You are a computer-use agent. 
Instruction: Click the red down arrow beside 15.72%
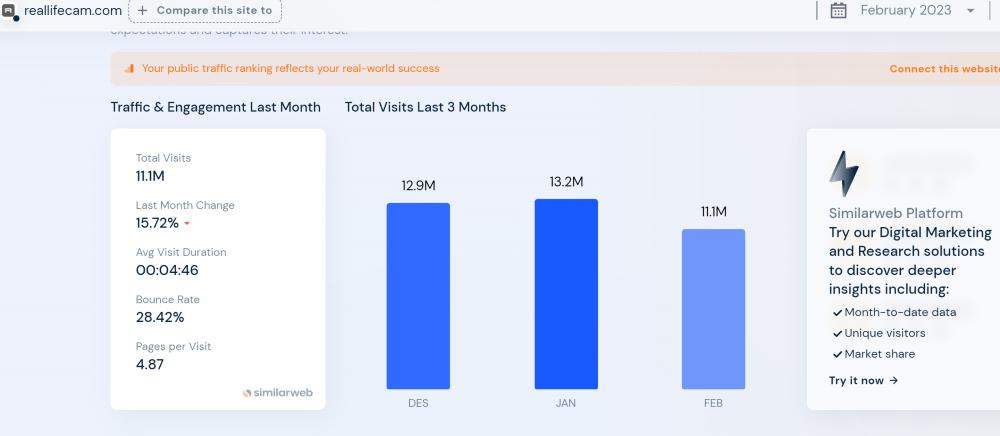187,224
